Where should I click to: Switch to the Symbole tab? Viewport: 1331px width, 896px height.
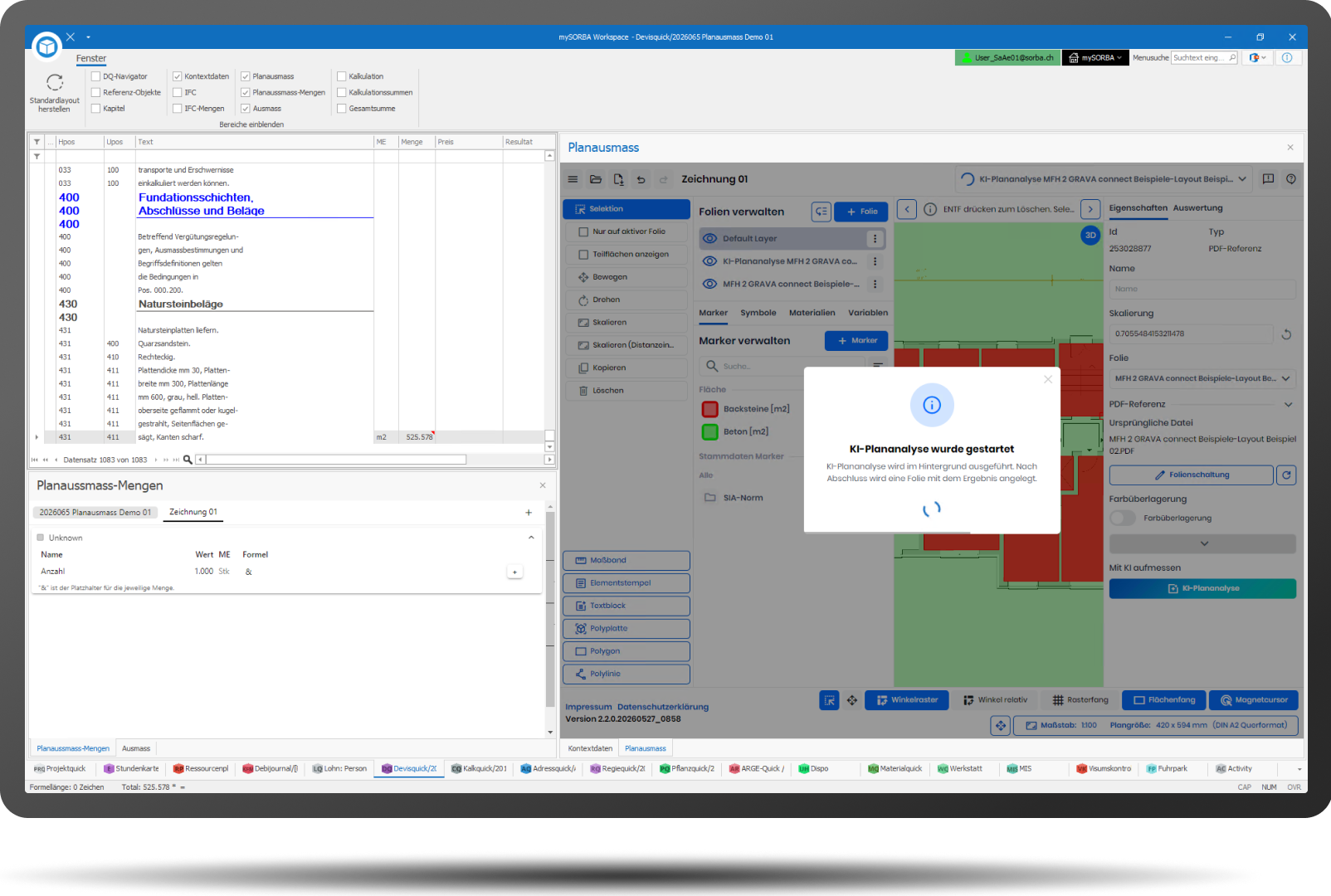point(758,314)
